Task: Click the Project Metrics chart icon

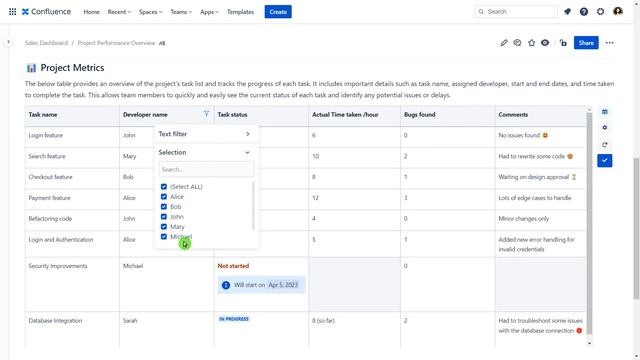Action: [x=31, y=68]
